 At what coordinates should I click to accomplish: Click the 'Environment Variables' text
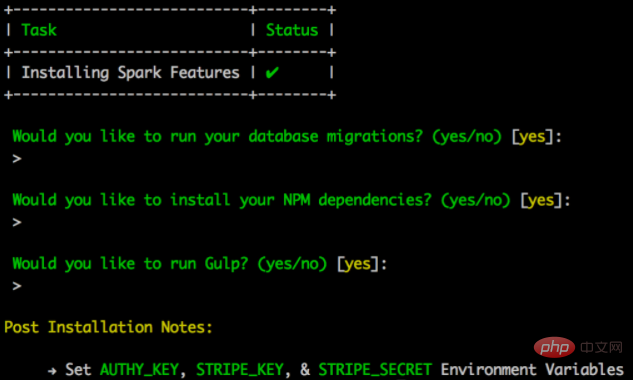click(x=532, y=370)
